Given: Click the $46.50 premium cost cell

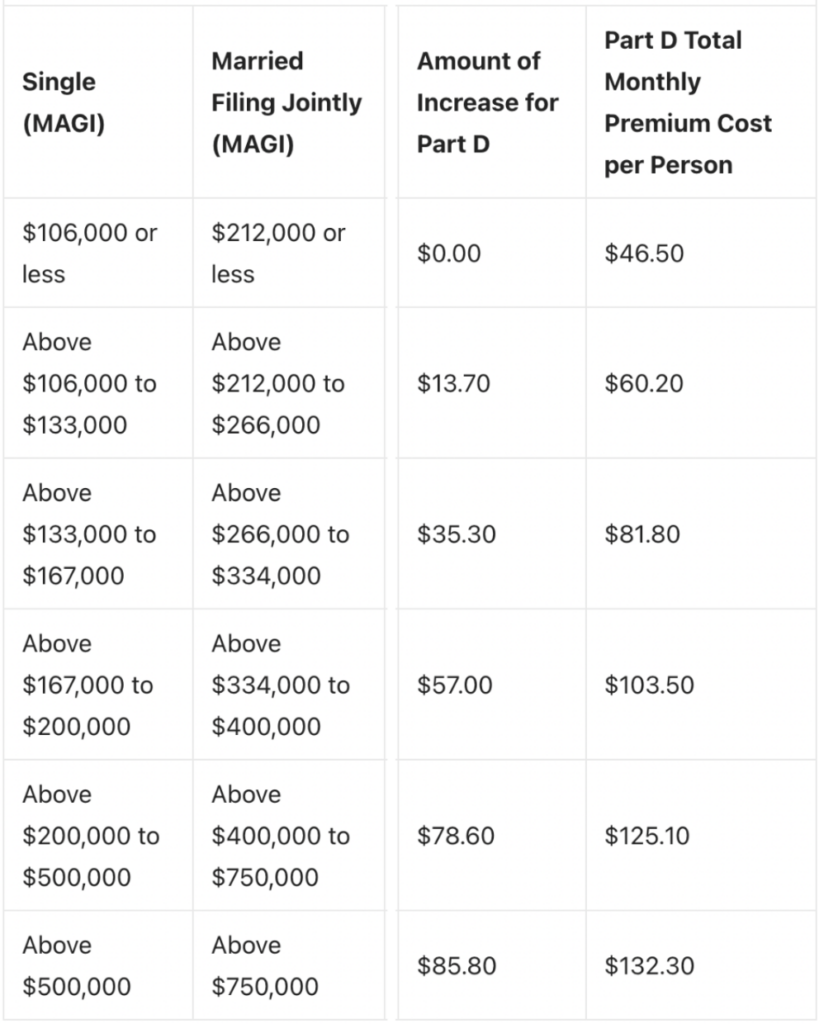Looking at the screenshot, I should [x=644, y=253].
